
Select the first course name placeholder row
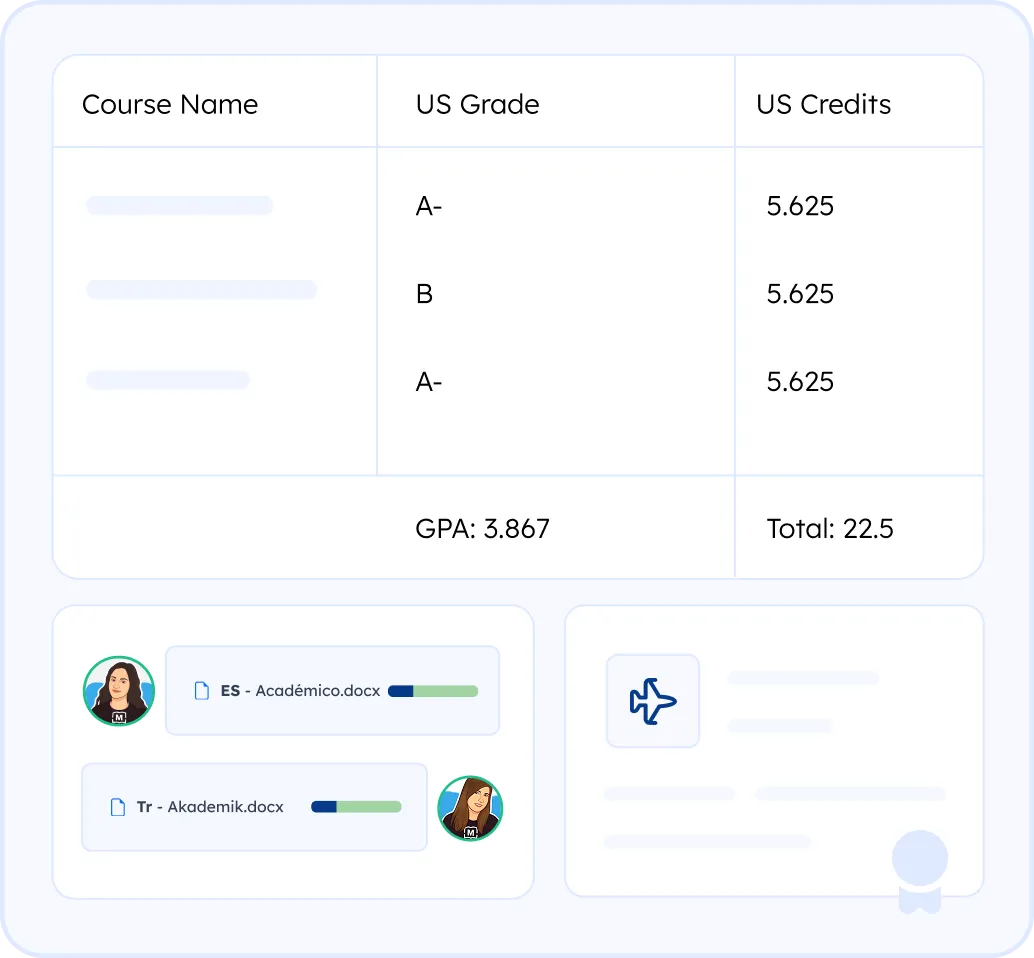tap(180, 205)
